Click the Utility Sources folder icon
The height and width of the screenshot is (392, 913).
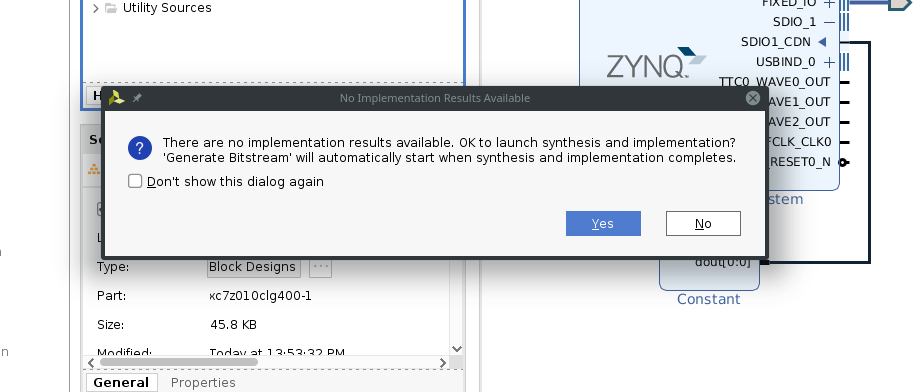coord(111,8)
